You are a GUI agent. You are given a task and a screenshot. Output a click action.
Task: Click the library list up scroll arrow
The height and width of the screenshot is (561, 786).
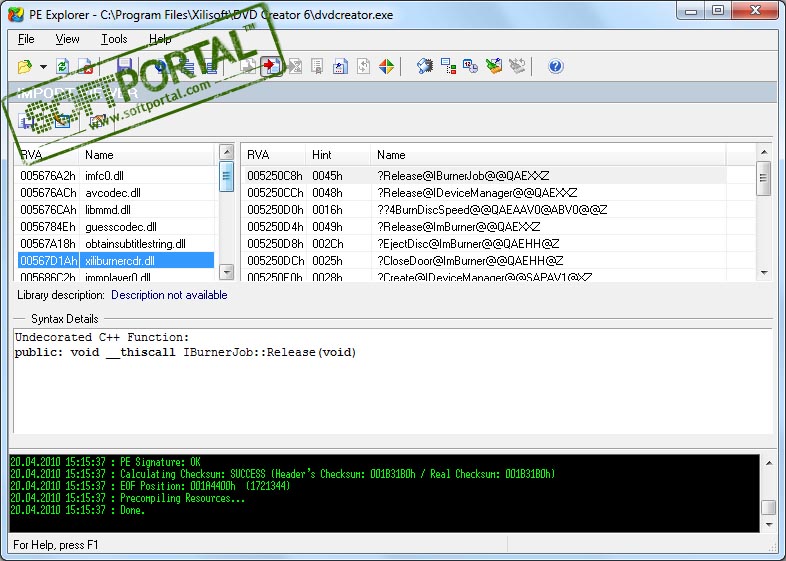227,151
